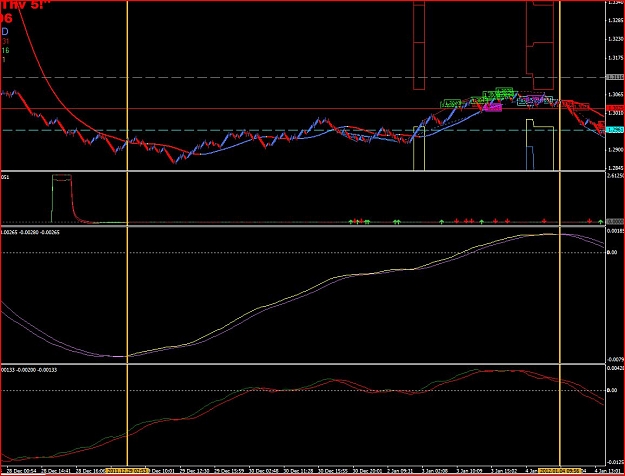Click the 1.2900 price axis label
Viewport: 625px width, 476px height.
tap(615, 149)
